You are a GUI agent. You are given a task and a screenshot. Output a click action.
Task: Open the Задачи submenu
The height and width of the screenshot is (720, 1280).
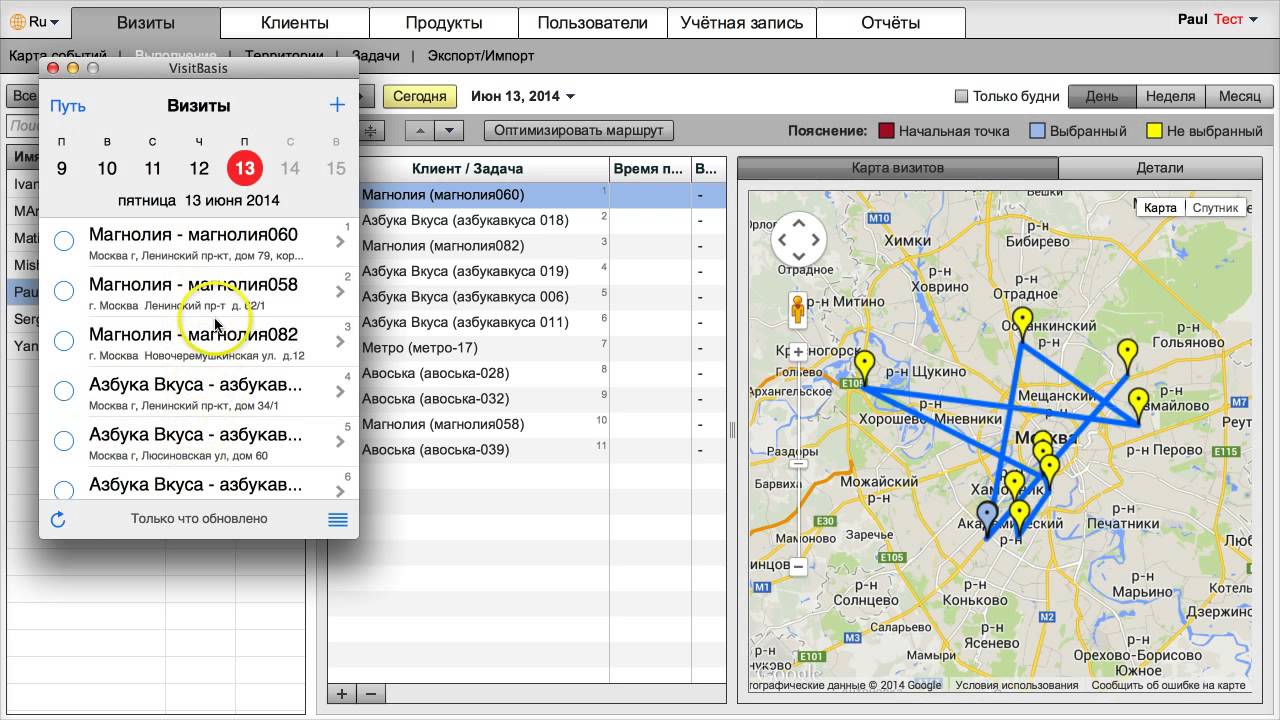point(378,56)
